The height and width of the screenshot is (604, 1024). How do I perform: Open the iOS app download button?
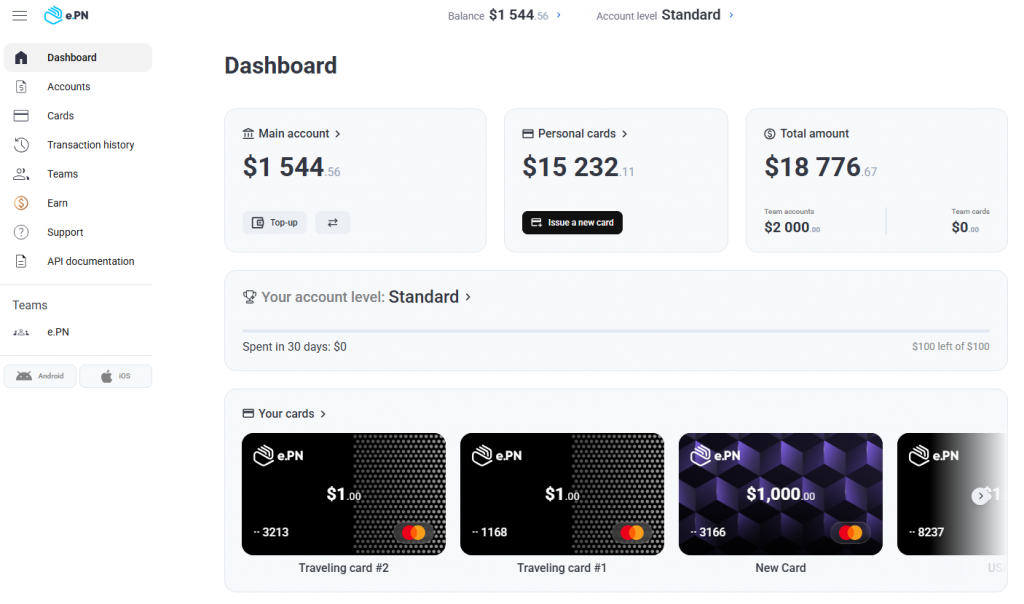[115, 376]
